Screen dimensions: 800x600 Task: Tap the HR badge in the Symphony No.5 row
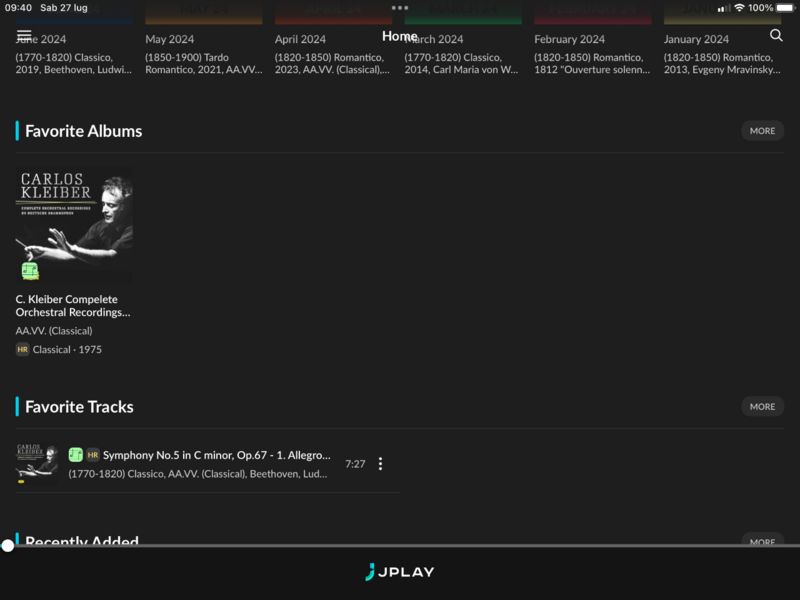coord(93,455)
